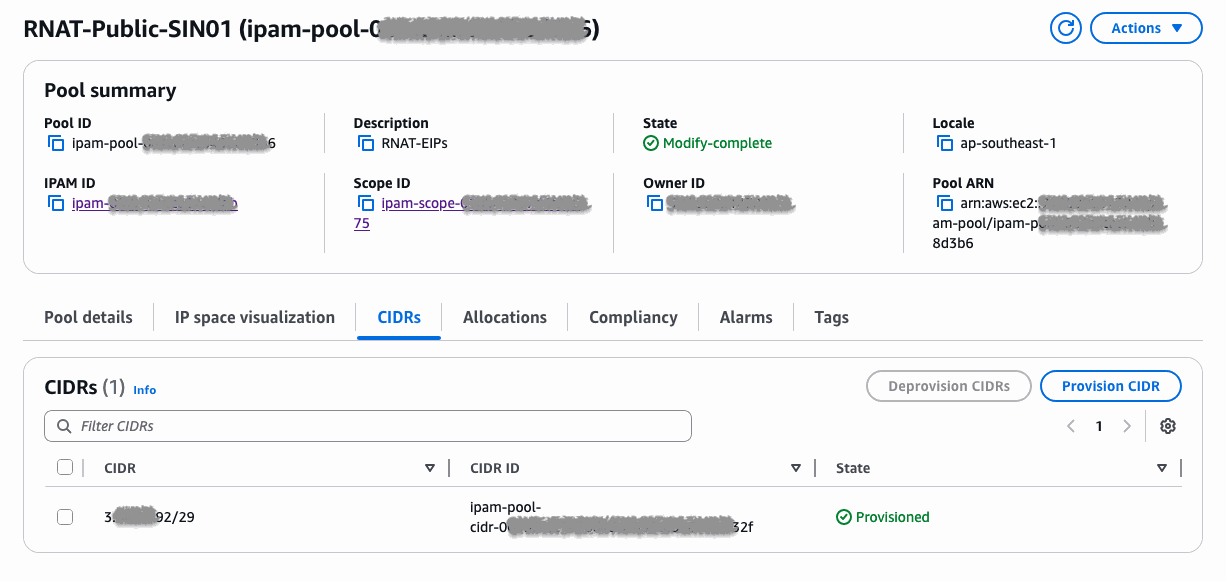Copy the Pool ID value
This screenshot has height=582, width=1226.
point(56,143)
